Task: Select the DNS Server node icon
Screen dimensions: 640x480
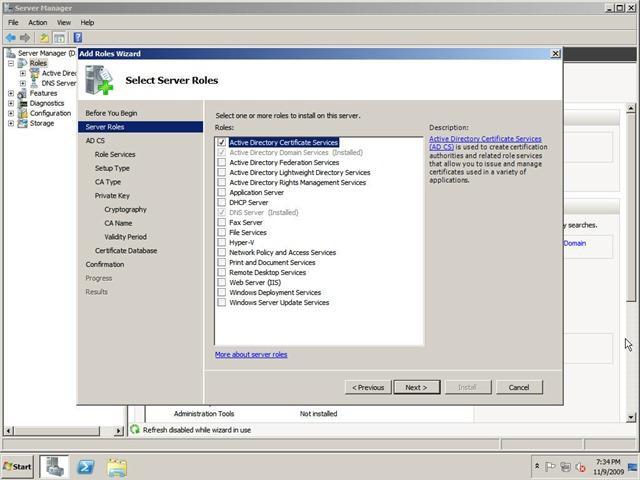Action: pos(34,83)
